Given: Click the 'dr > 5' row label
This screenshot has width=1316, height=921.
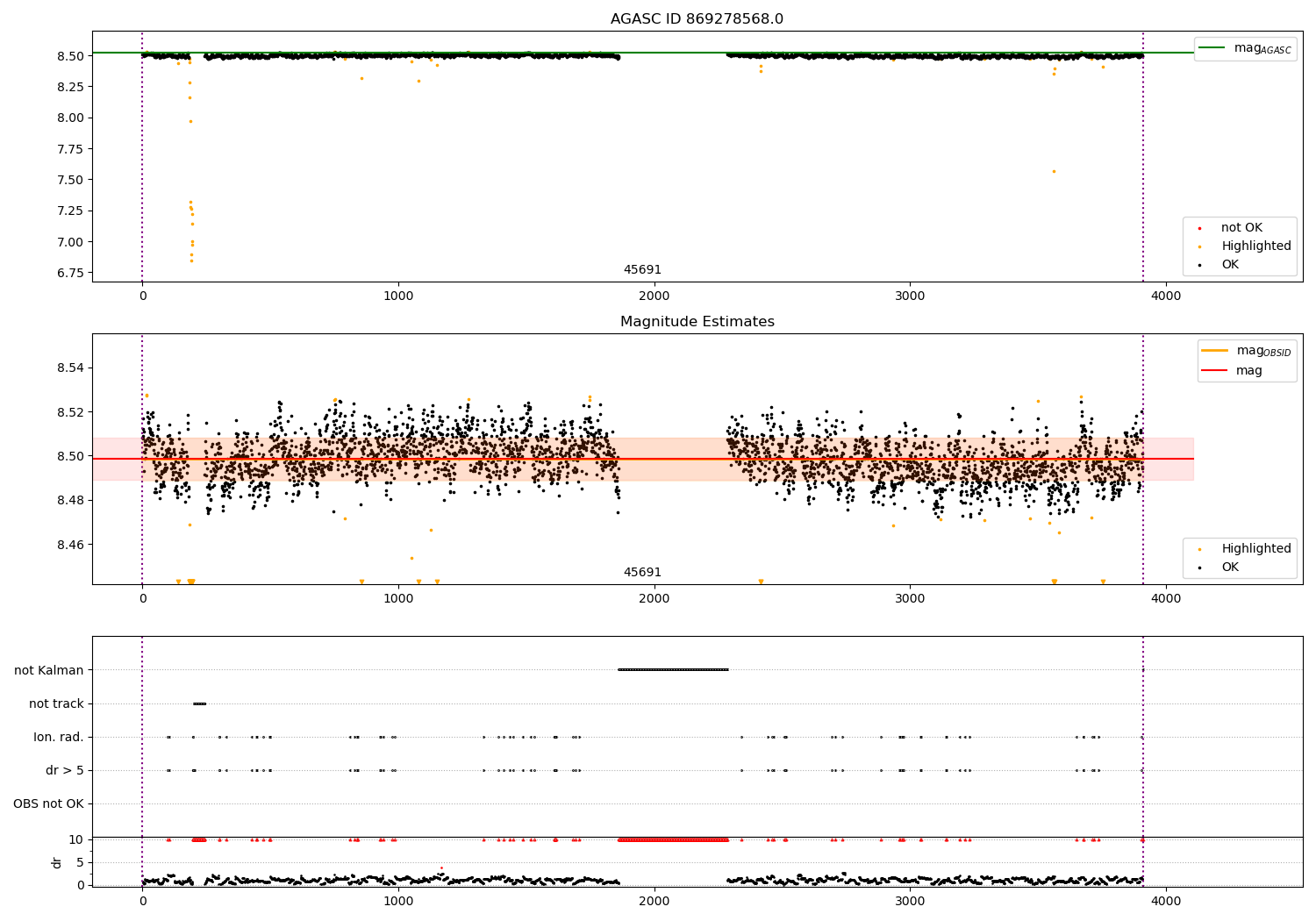Looking at the screenshot, I should (x=65, y=770).
